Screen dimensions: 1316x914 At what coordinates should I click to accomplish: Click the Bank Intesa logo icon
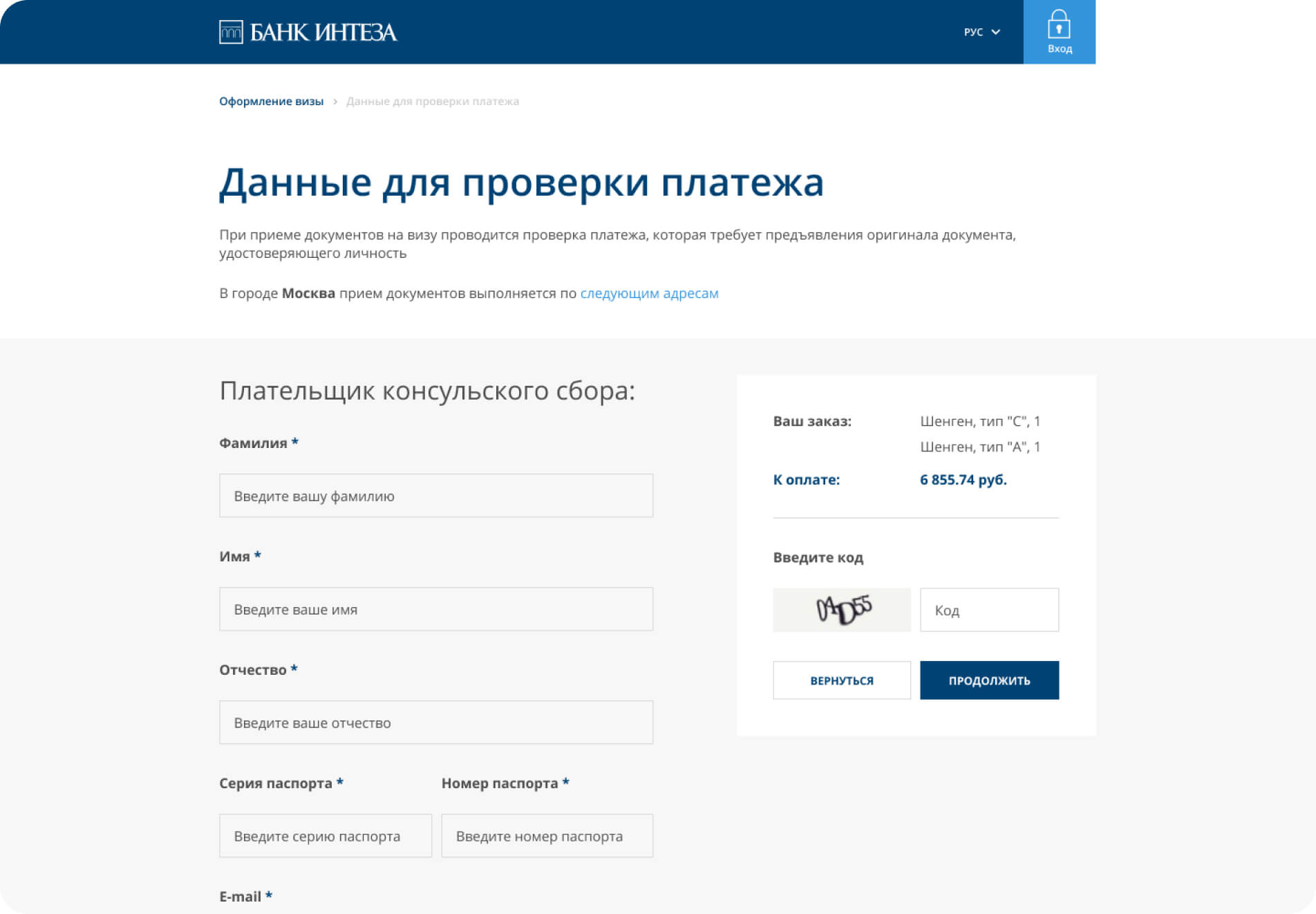pos(231,32)
